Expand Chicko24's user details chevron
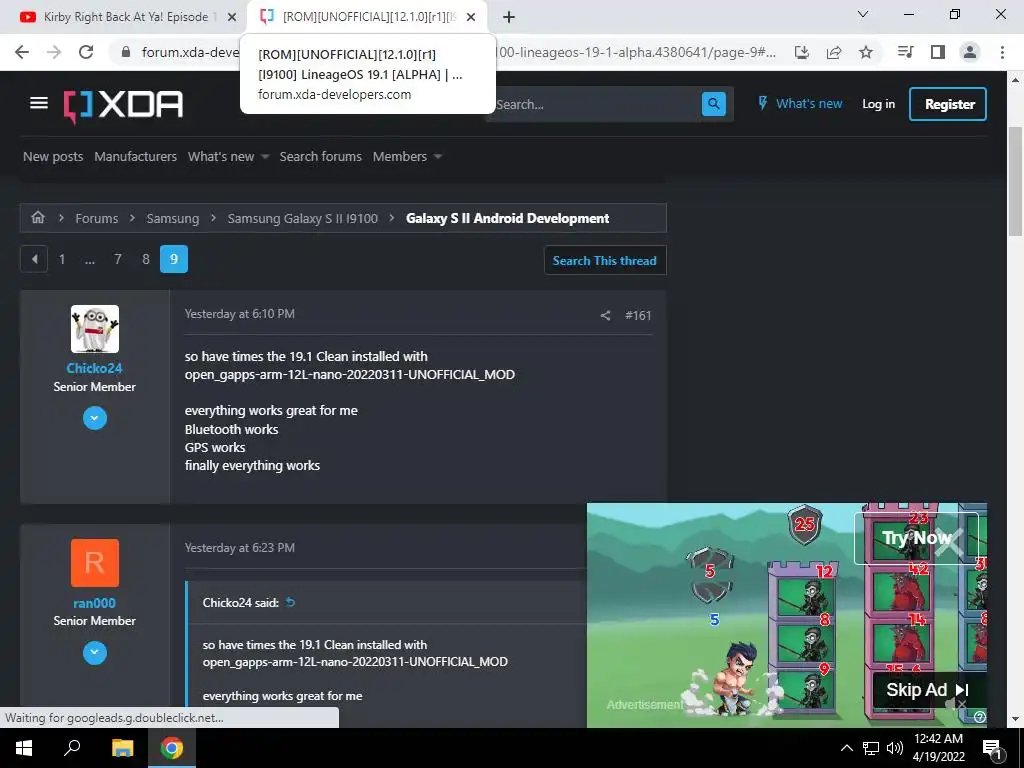The width and height of the screenshot is (1024, 768). [95, 418]
